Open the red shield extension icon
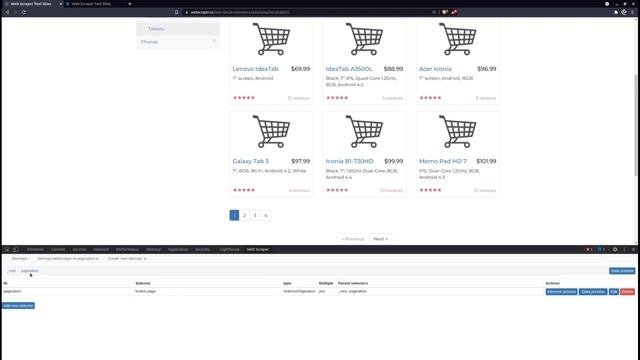The width and height of the screenshot is (640, 360). (445, 12)
